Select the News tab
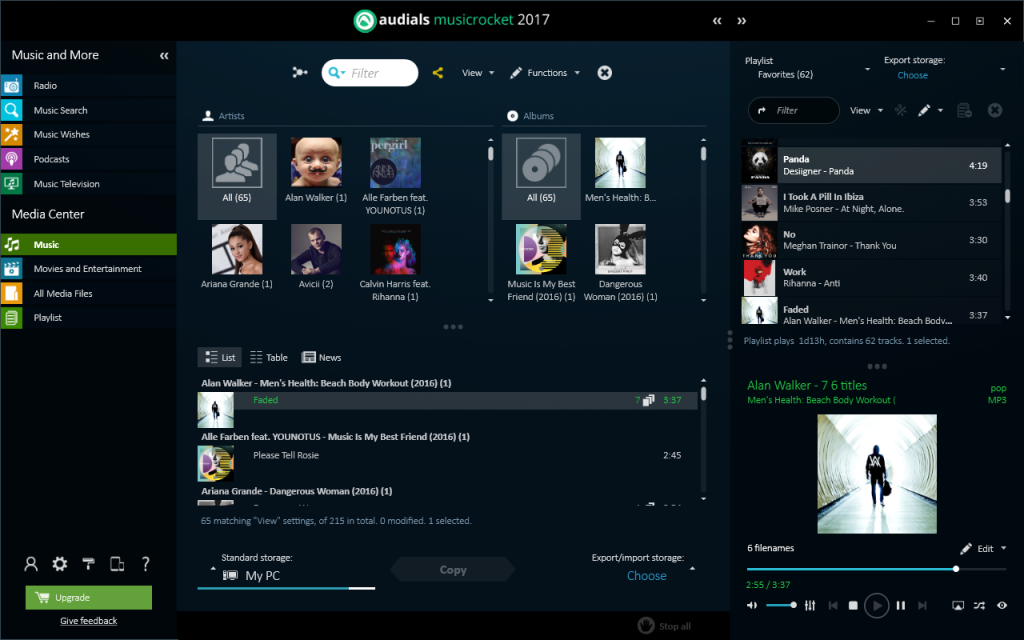This screenshot has width=1024, height=640. [x=321, y=357]
